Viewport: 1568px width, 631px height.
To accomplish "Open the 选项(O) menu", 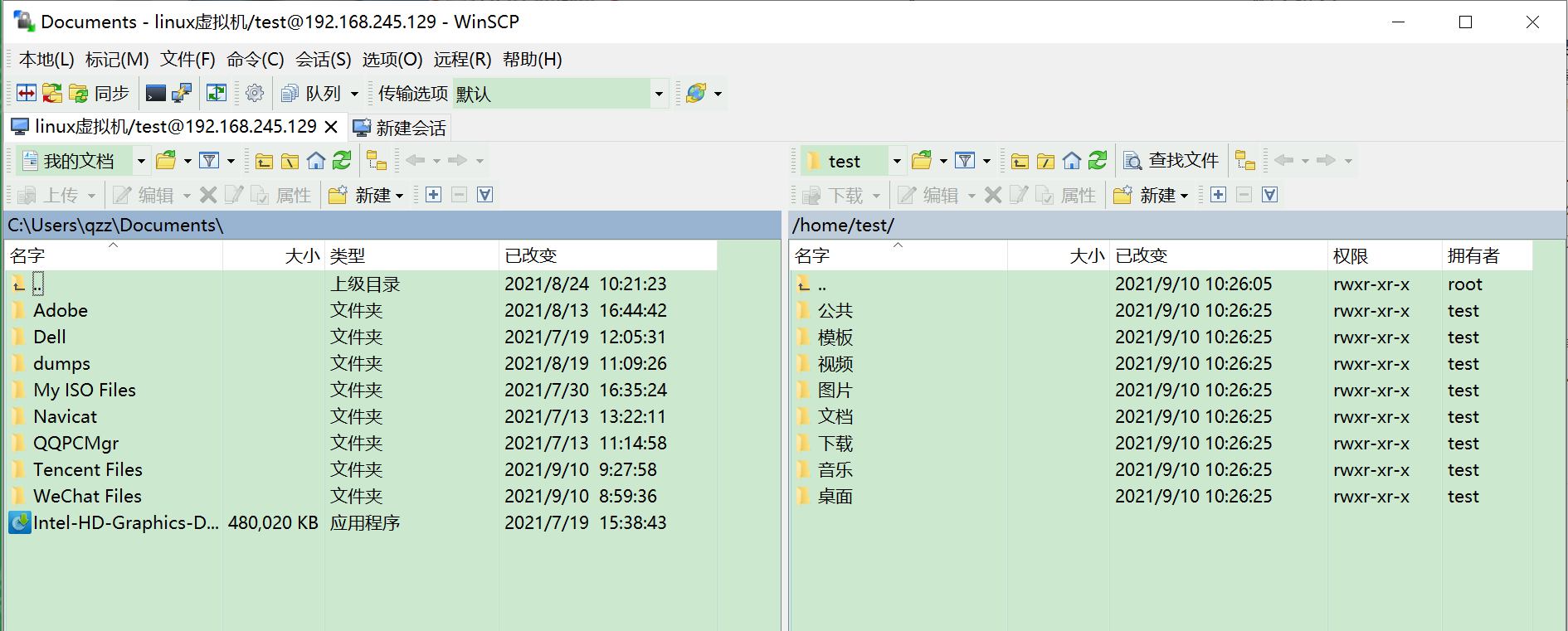I will (392, 60).
